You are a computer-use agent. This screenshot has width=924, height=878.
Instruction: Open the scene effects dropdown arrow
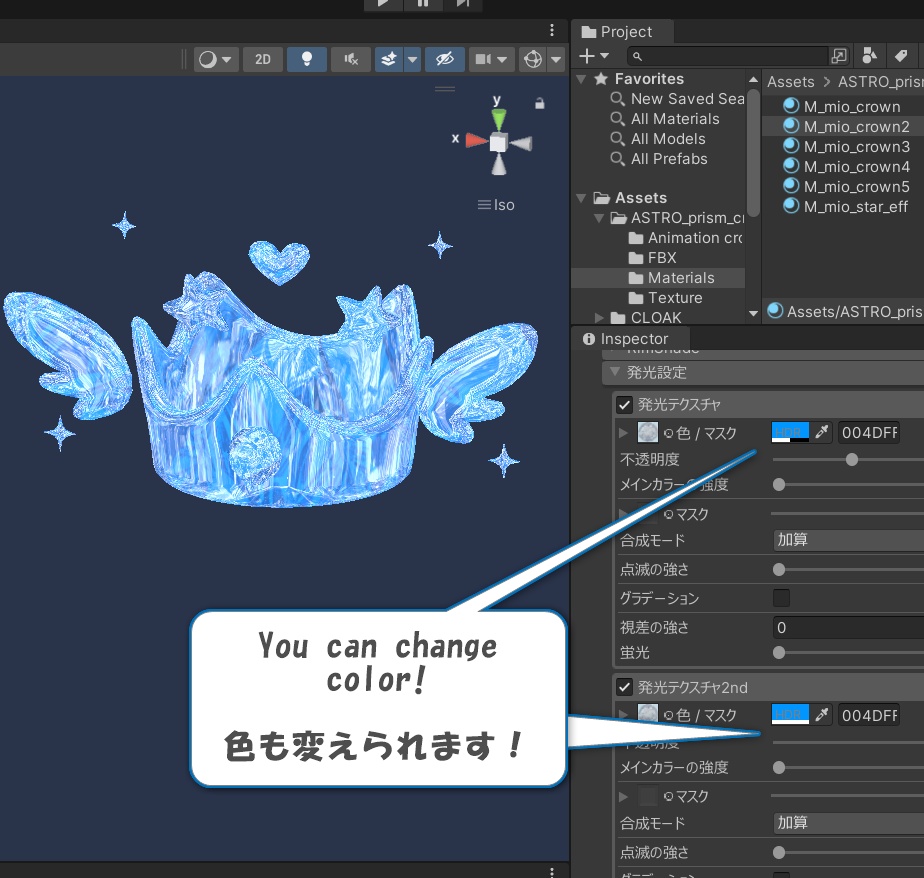tap(412, 59)
